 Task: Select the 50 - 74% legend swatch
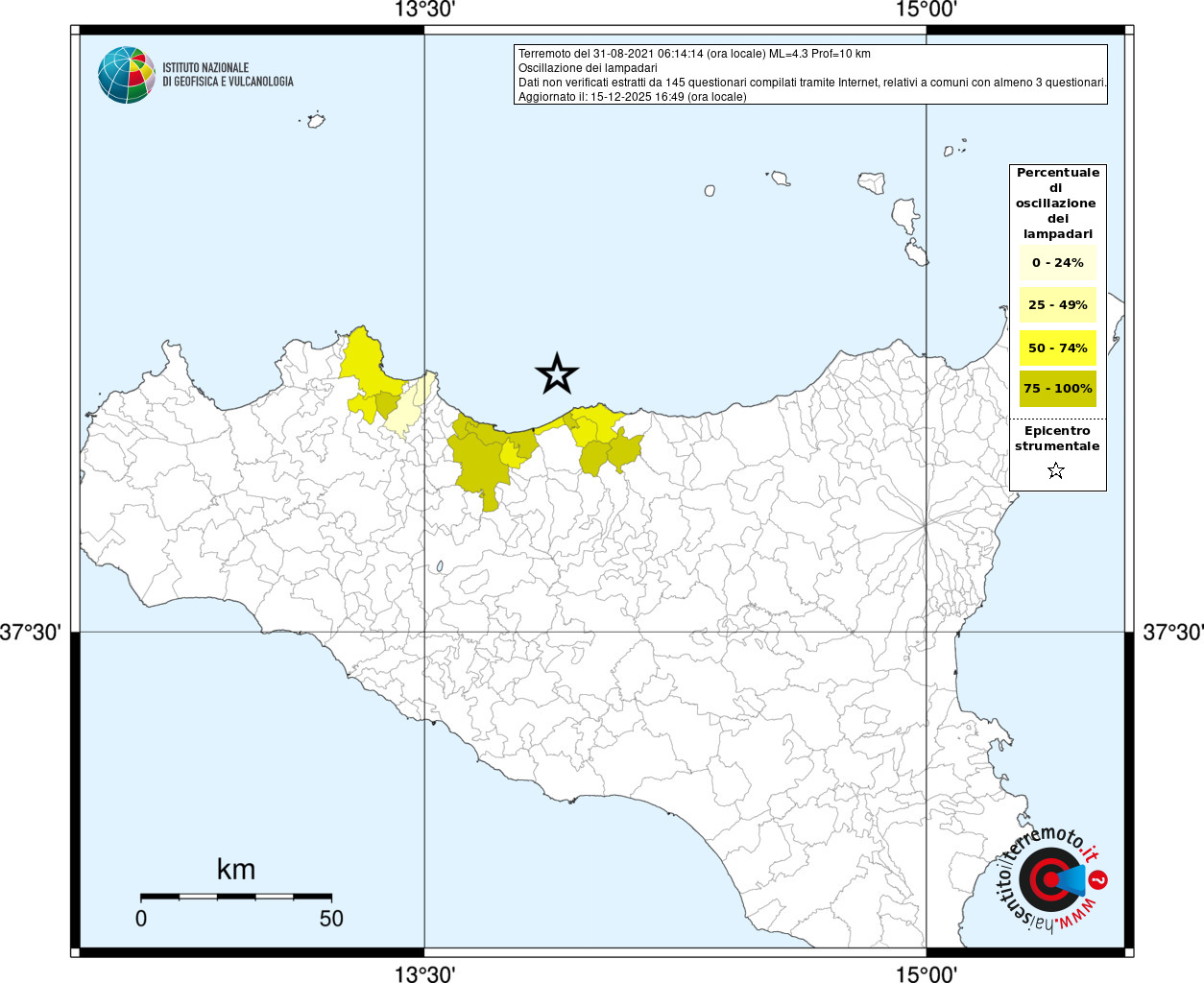click(1058, 348)
